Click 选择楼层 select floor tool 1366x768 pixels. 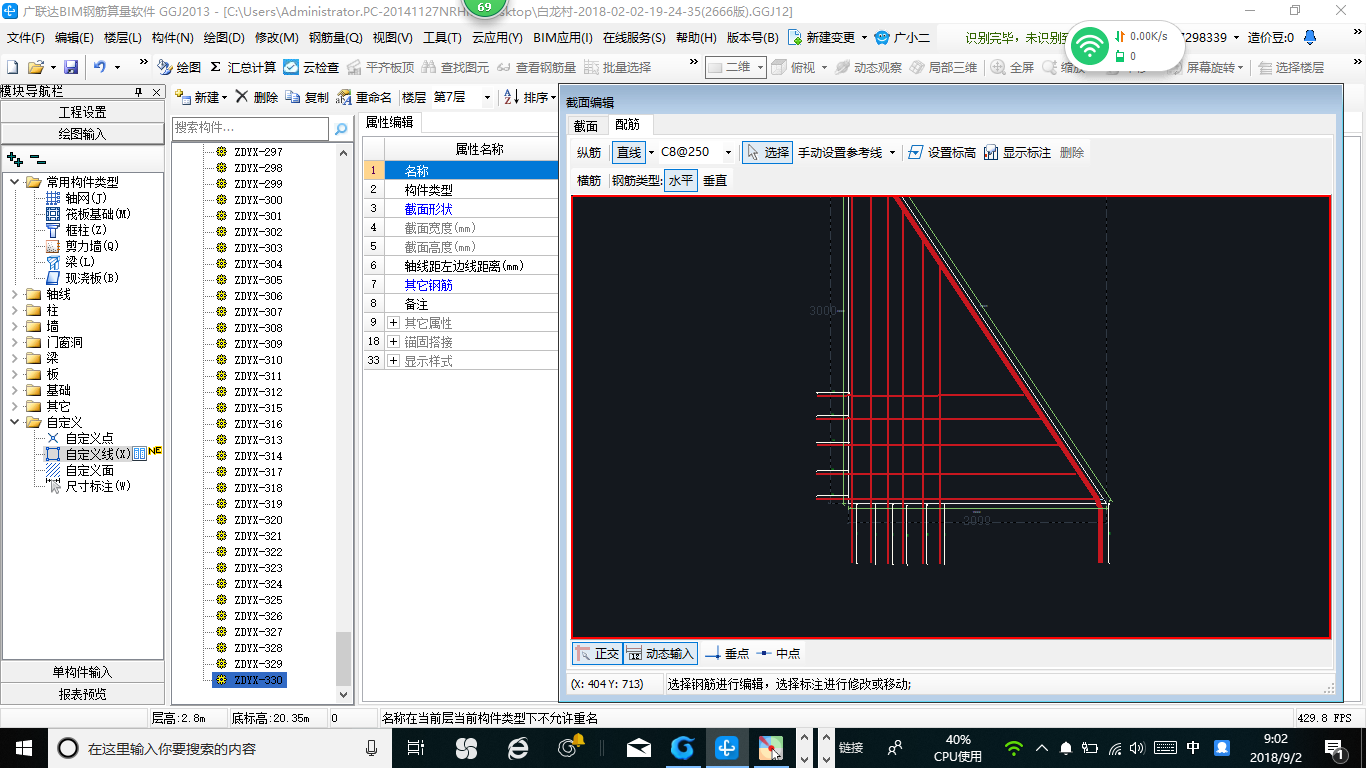[1291, 67]
